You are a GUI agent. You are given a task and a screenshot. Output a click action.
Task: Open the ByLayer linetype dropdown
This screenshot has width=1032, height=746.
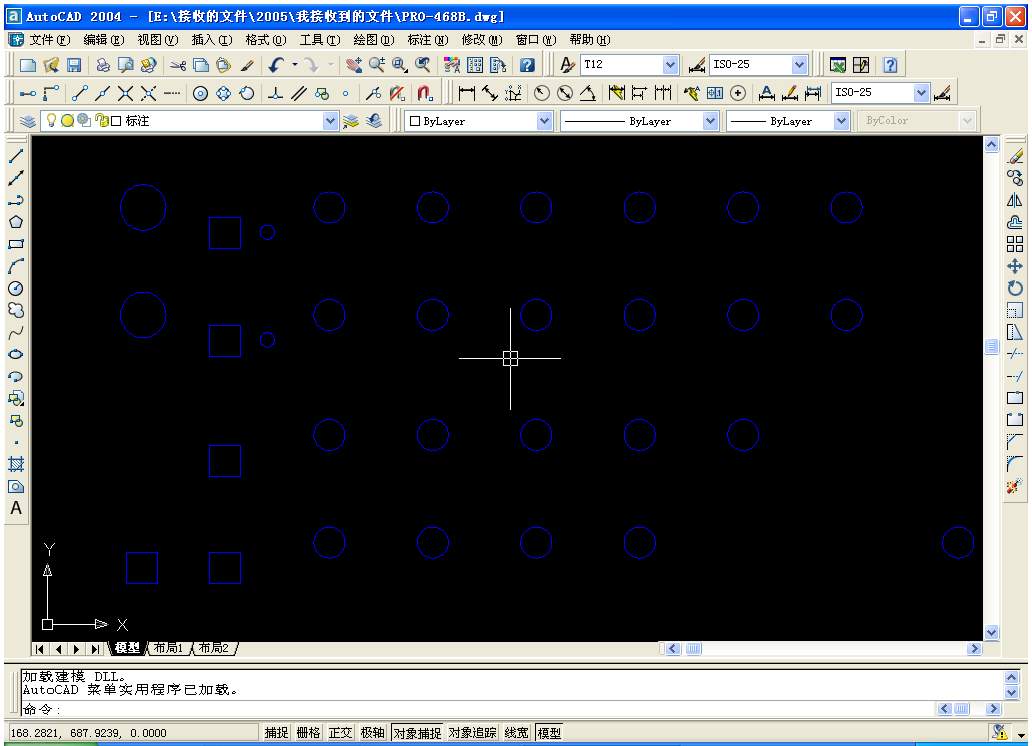[x=710, y=121]
